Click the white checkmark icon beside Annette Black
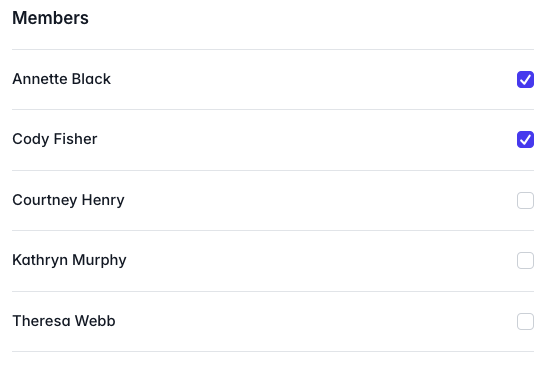This screenshot has width=550, height=376. click(x=525, y=80)
